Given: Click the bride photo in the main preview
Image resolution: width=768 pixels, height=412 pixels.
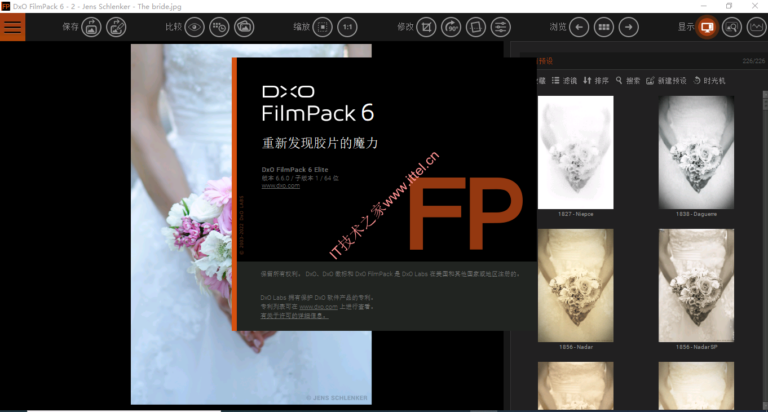Looking at the screenshot, I should coord(181,224).
